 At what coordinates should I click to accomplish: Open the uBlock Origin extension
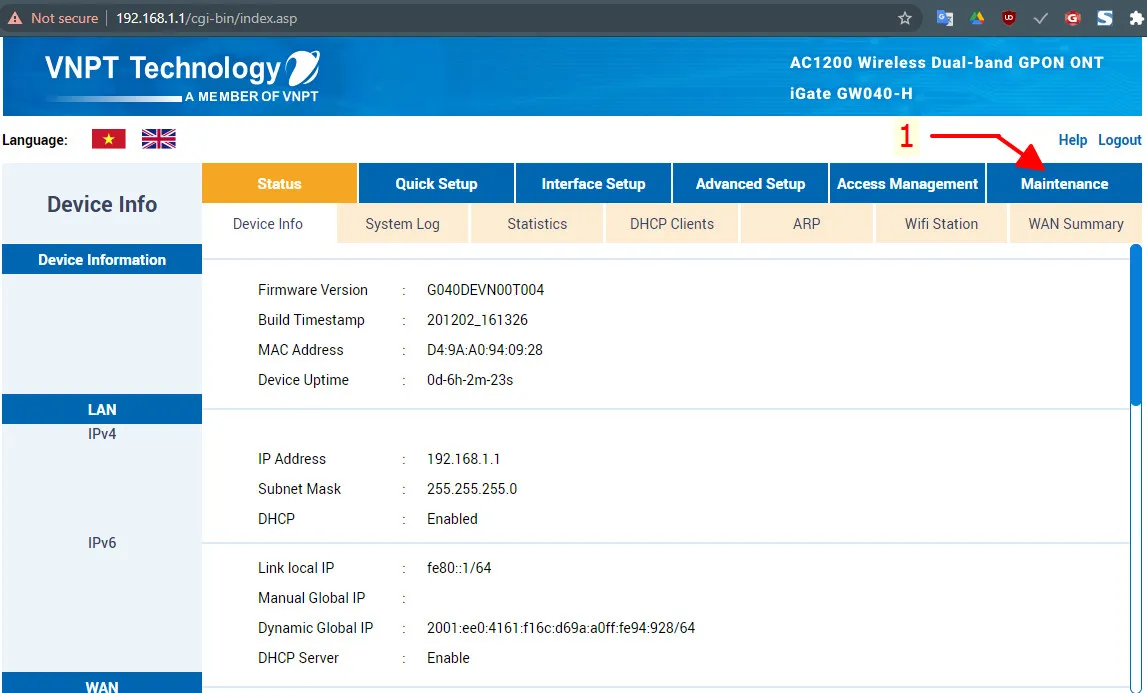(x=1009, y=18)
